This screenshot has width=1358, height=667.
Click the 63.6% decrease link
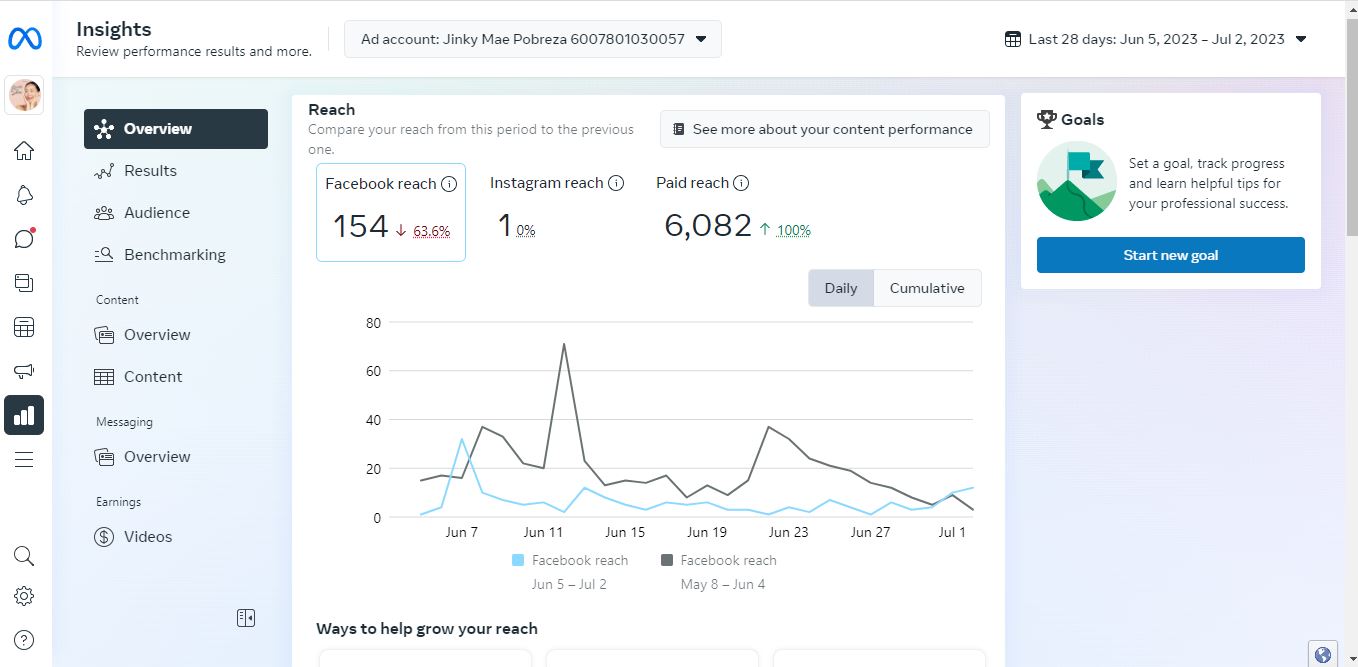point(432,231)
